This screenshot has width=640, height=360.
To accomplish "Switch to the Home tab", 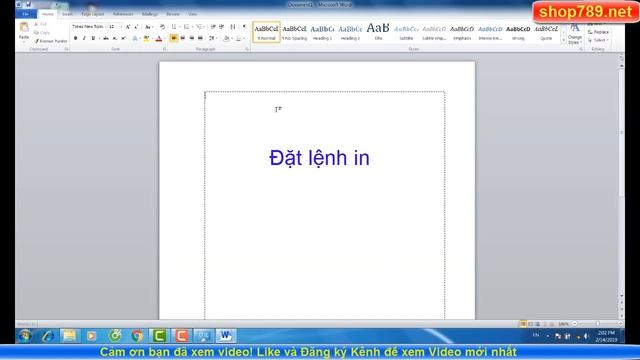I will [48, 14].
